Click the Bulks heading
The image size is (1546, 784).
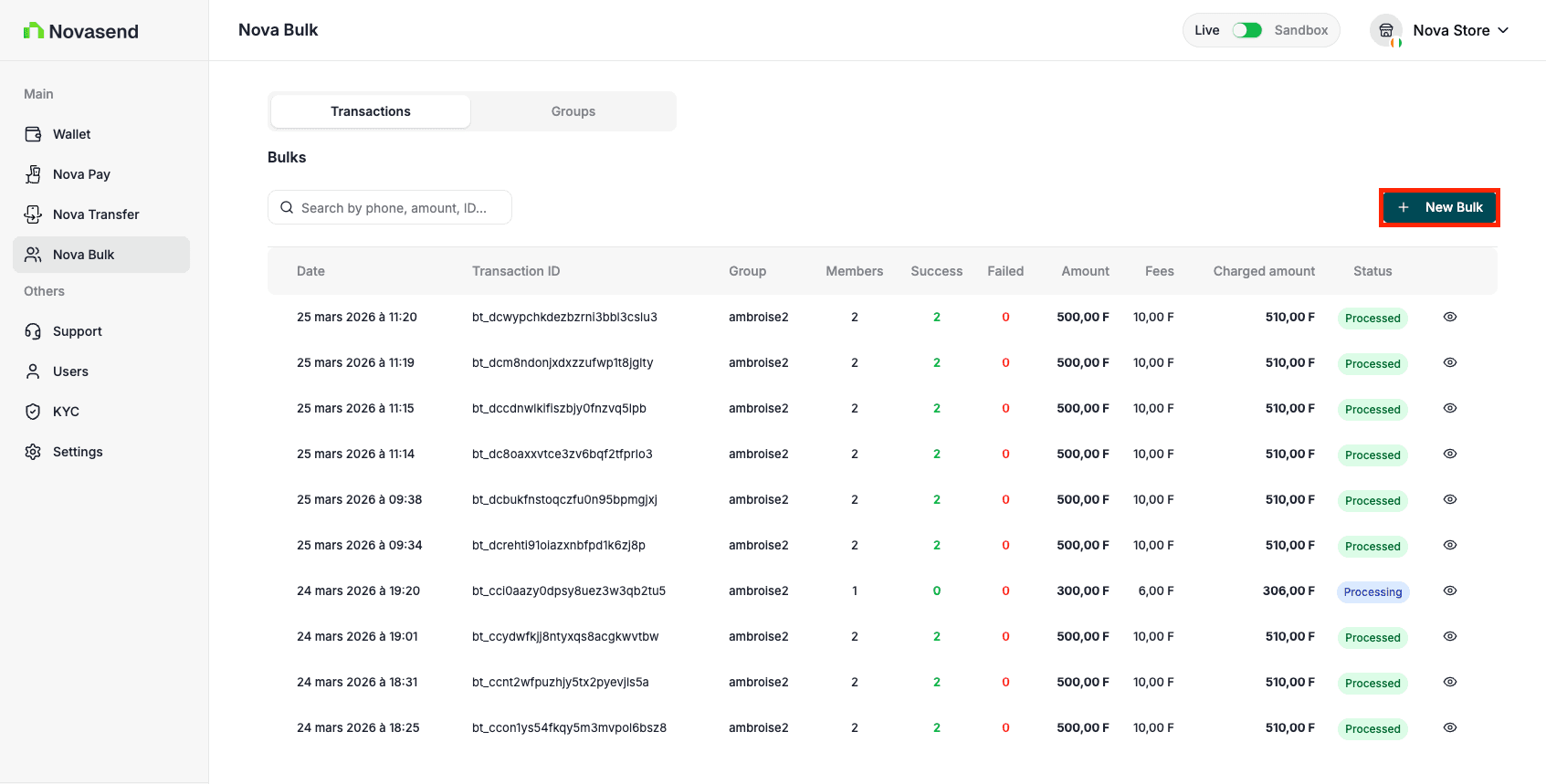pos(287,157)
